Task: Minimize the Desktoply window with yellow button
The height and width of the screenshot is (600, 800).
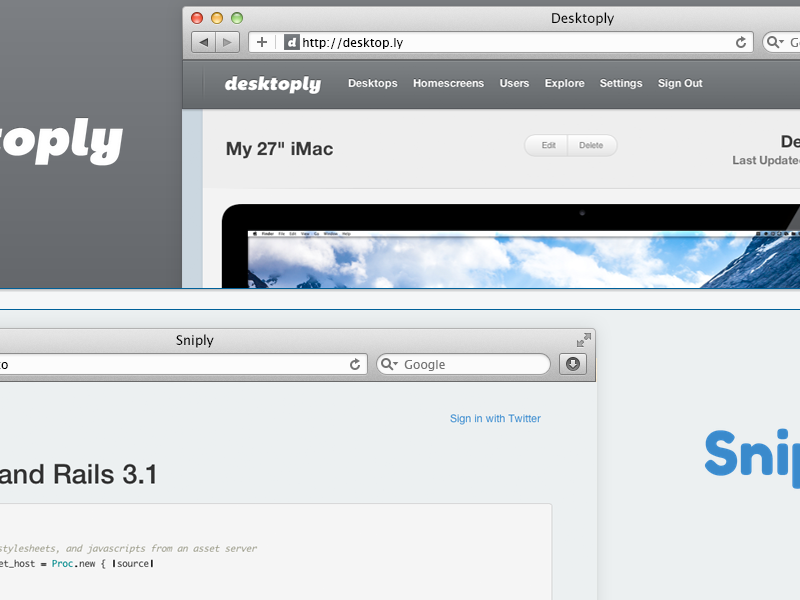Action: 217,18
